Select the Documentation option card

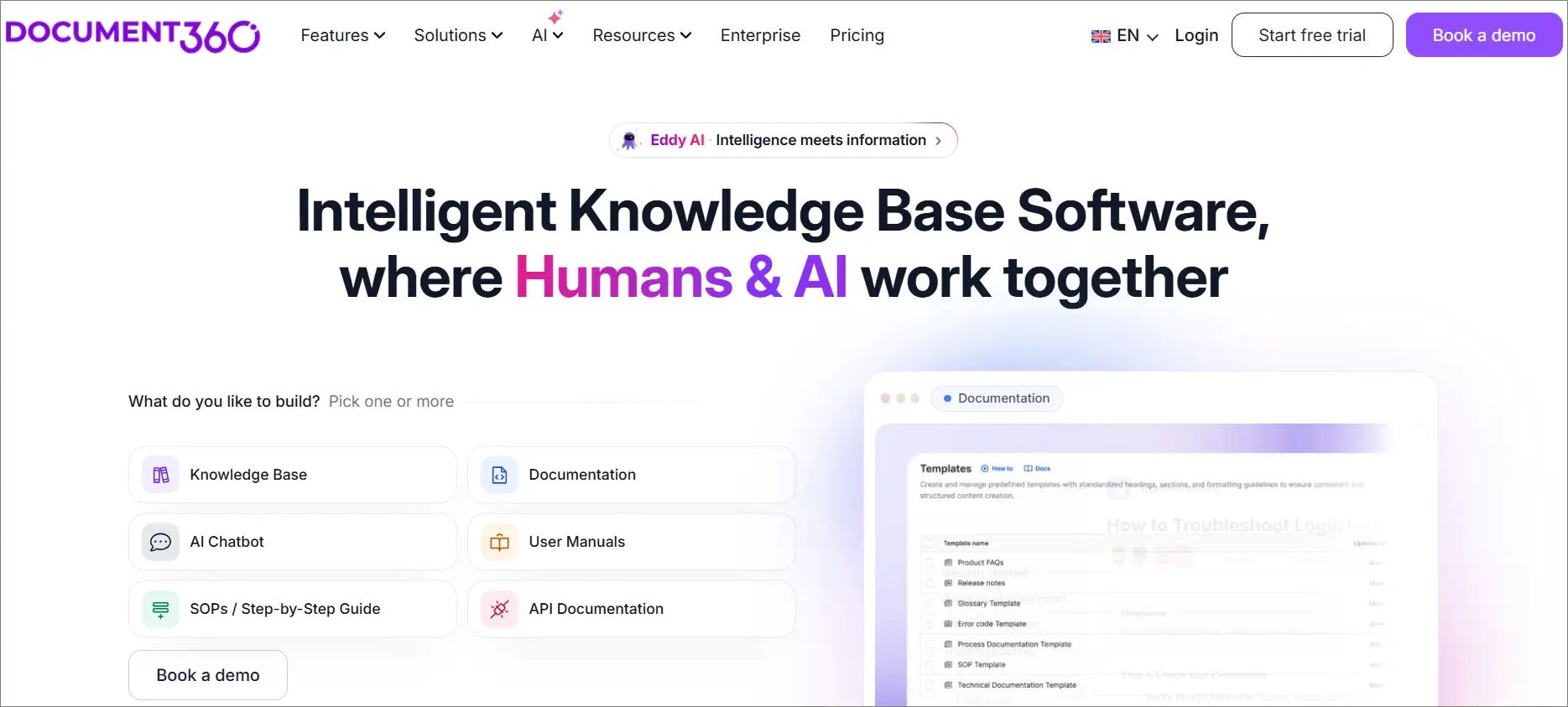coord(632,475)
